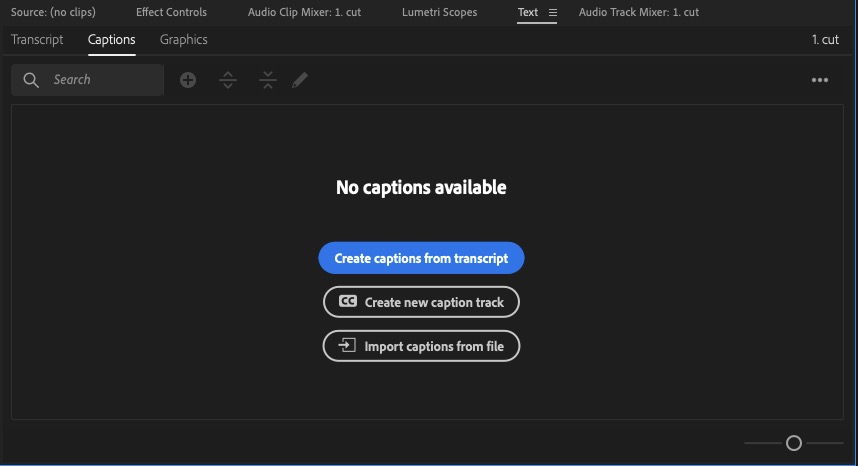Open Audio Track Mixer: 1. cut panel
This screenshot has height=466, width=858.
pos(639,12)
